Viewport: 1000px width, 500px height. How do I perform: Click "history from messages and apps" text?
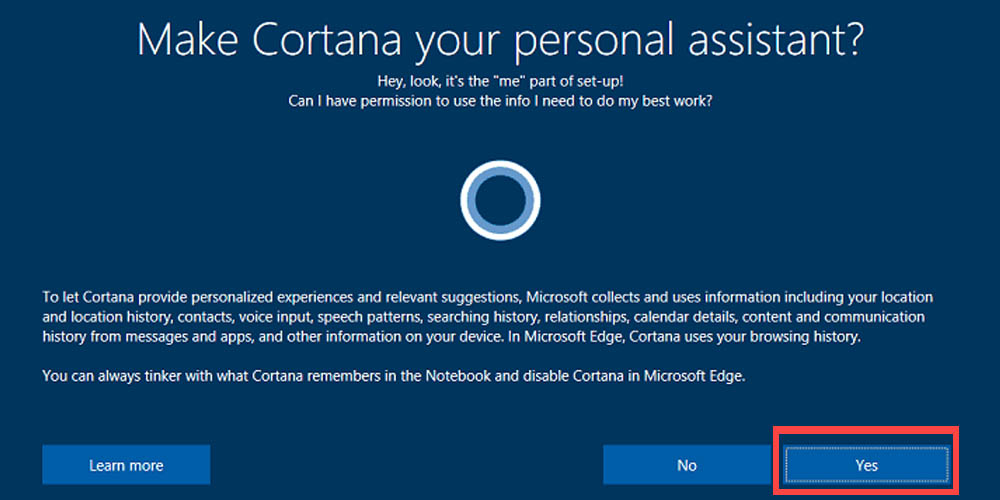click(145, 337)
